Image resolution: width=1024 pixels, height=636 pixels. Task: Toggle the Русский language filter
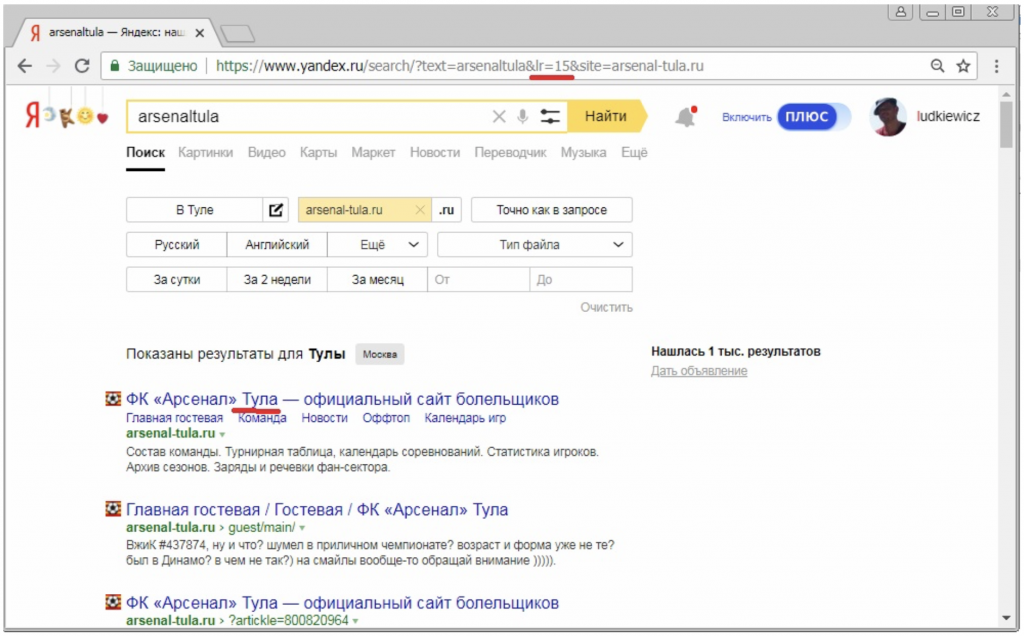(x=176, y=245)
